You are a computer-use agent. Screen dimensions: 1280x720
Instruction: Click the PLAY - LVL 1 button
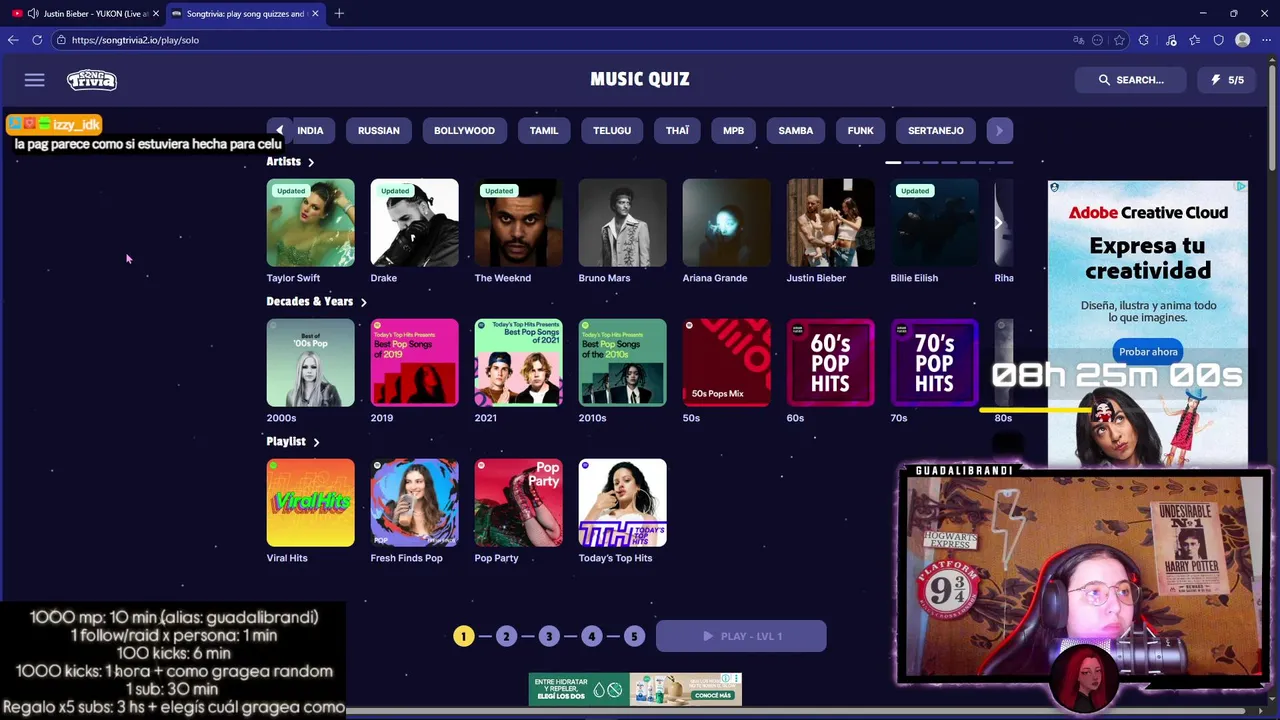pyautogui.click(x=741, y=636)
